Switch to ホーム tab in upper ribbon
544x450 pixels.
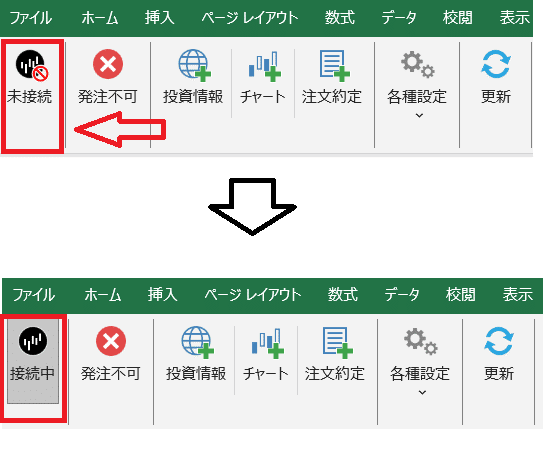click(x=100, y=17)
